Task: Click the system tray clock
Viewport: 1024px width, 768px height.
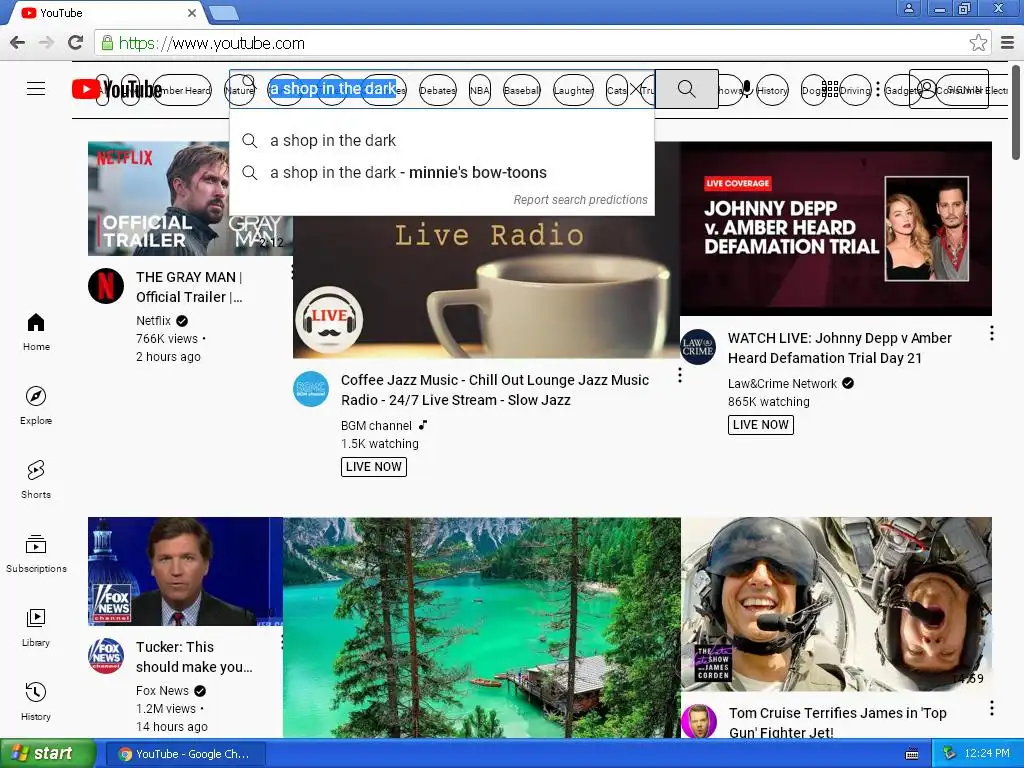Action: pos(986,754)
